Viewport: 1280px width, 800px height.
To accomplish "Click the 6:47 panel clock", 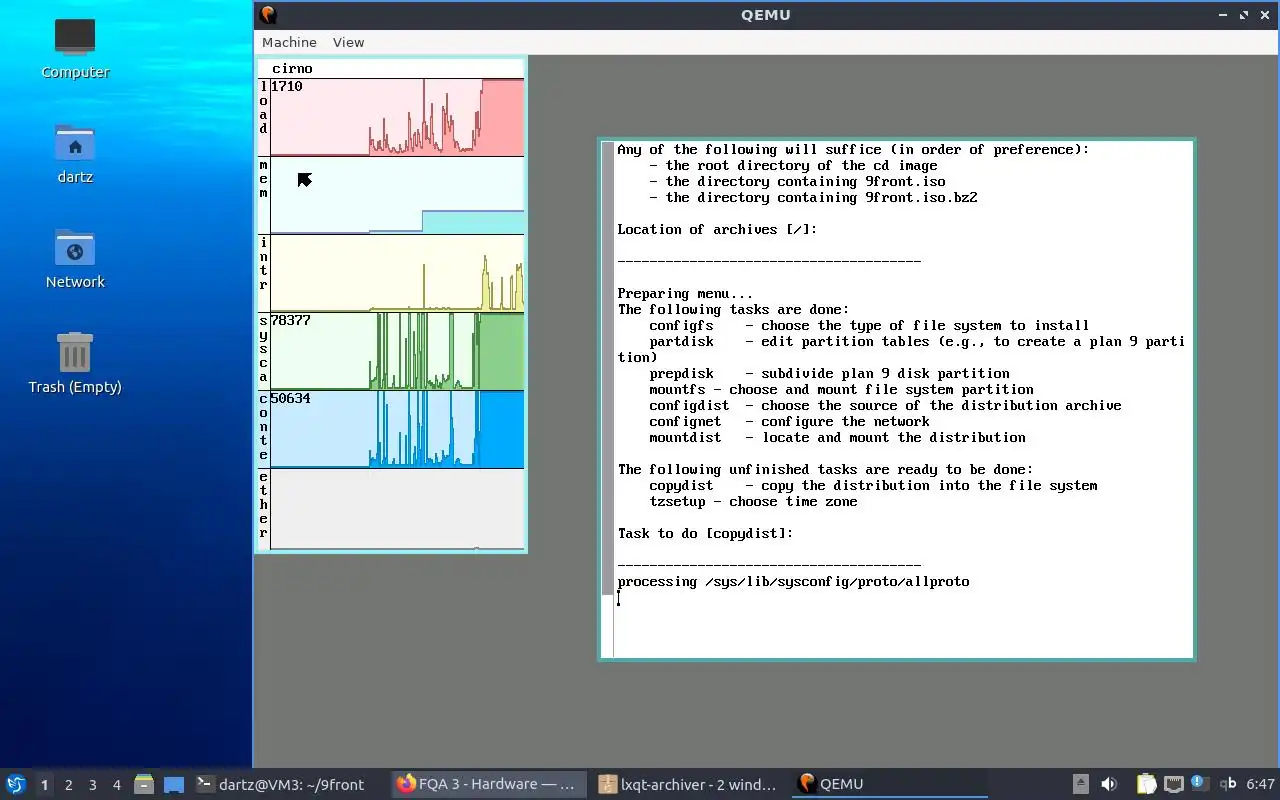I will coord(1260,784).
